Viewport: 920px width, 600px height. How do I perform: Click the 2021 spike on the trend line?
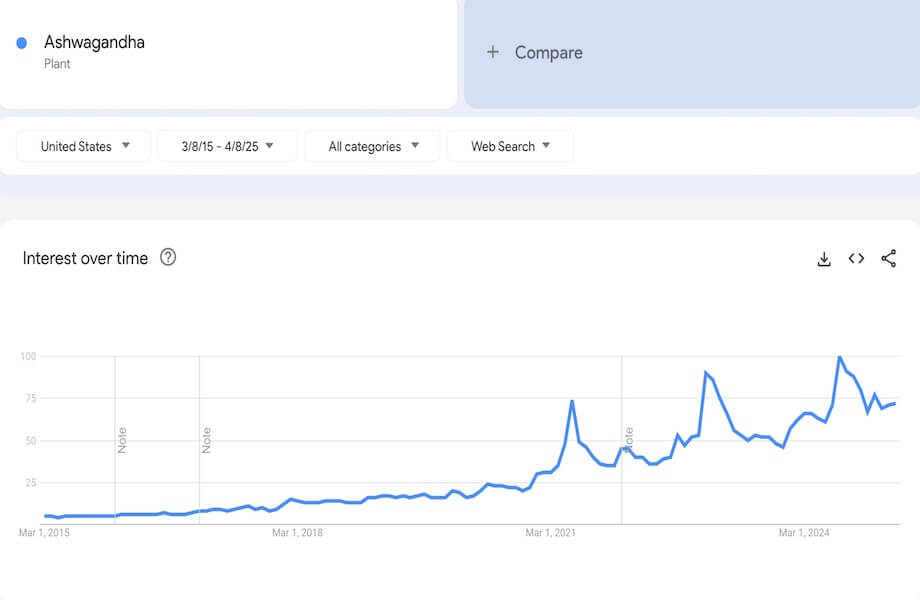[570, 401]
